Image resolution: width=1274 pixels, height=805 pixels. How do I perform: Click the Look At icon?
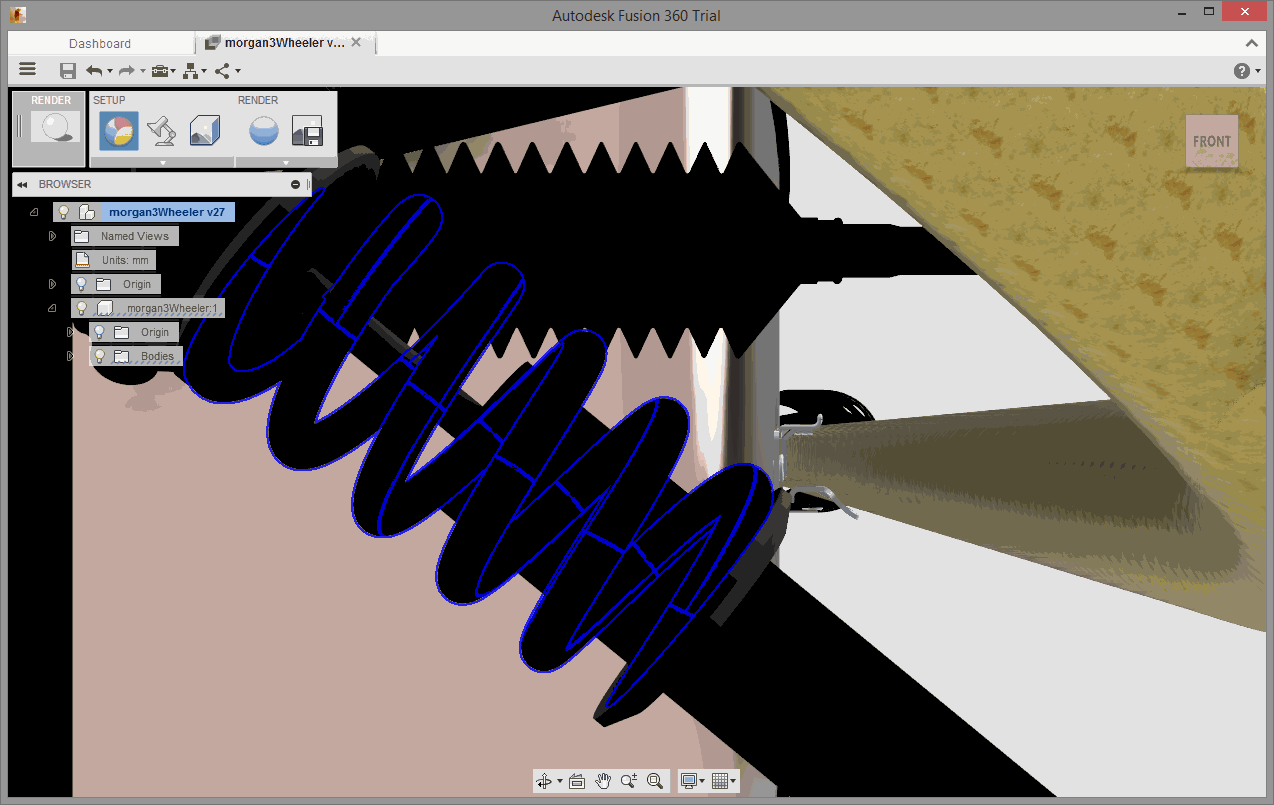[577, 781]
